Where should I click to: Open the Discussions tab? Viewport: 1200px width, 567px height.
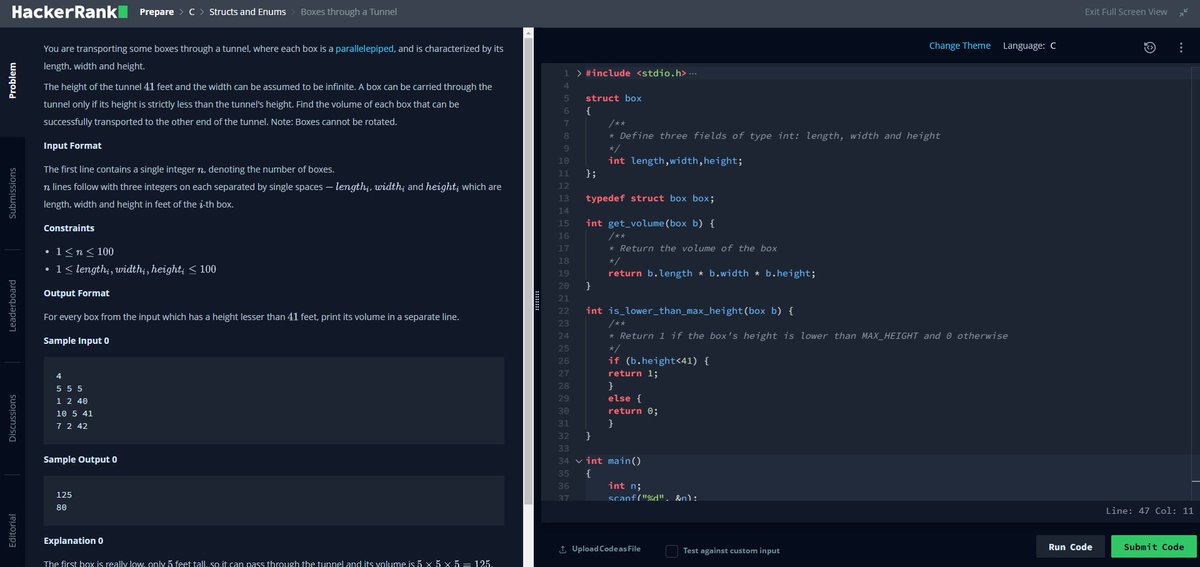(x=12, y=417)
